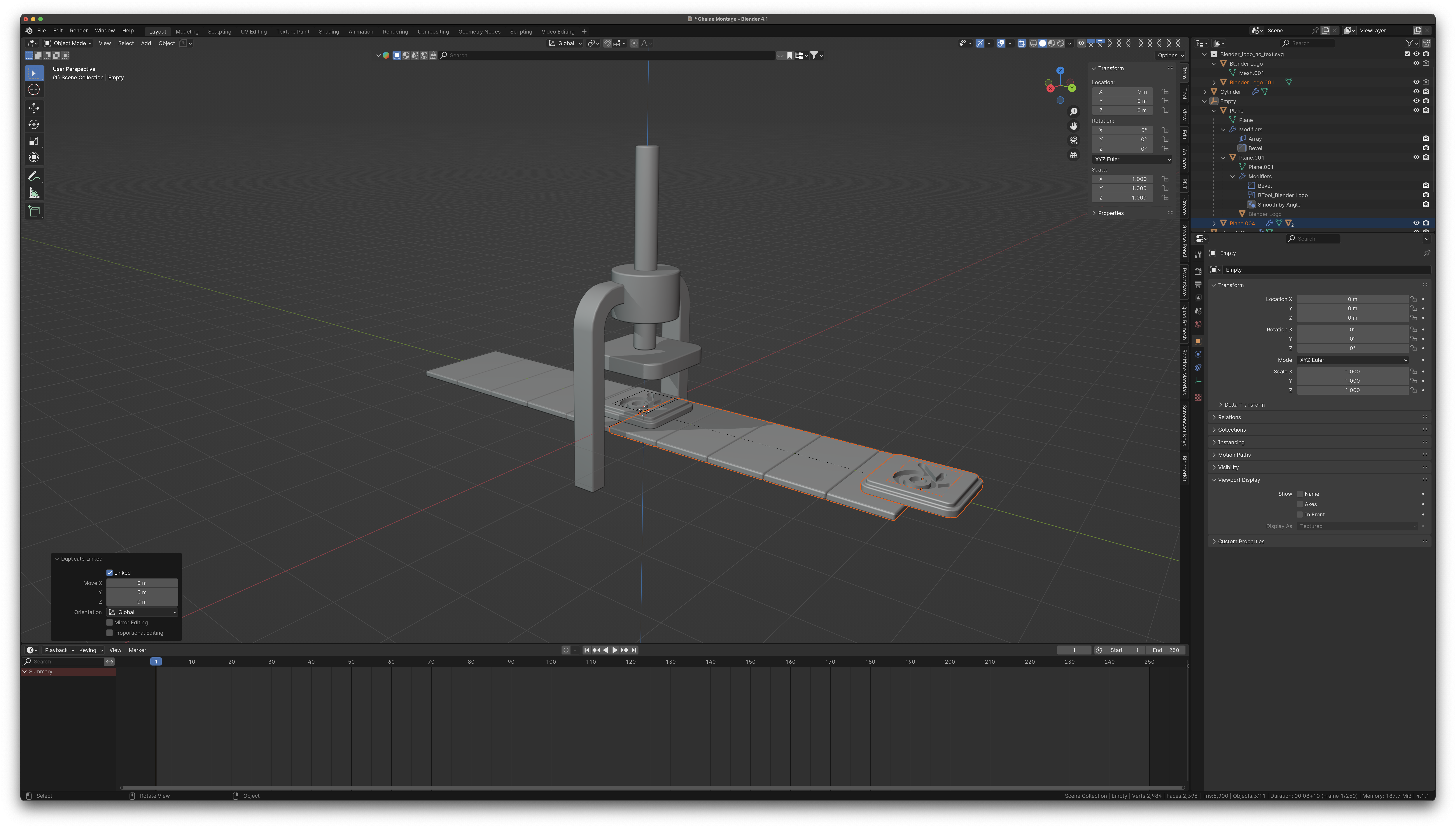Open the Render properties tab icon
Viewport: 1456px width, 828px height.
[x=1198, y=272]
